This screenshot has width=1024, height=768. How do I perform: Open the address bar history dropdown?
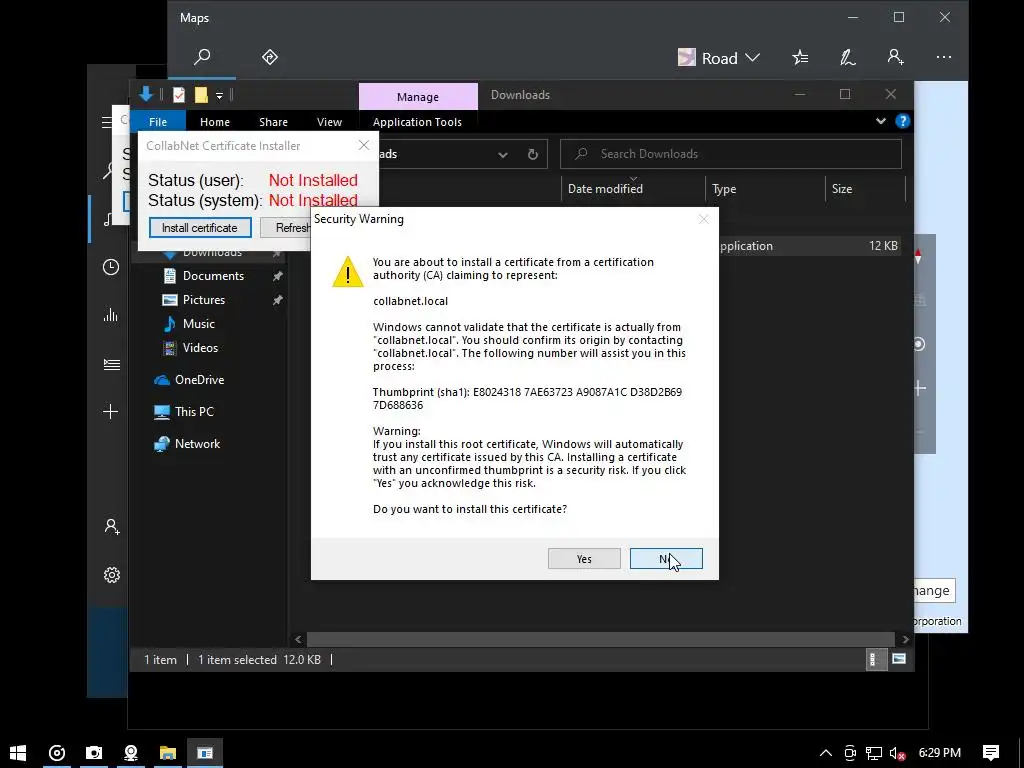503,154
